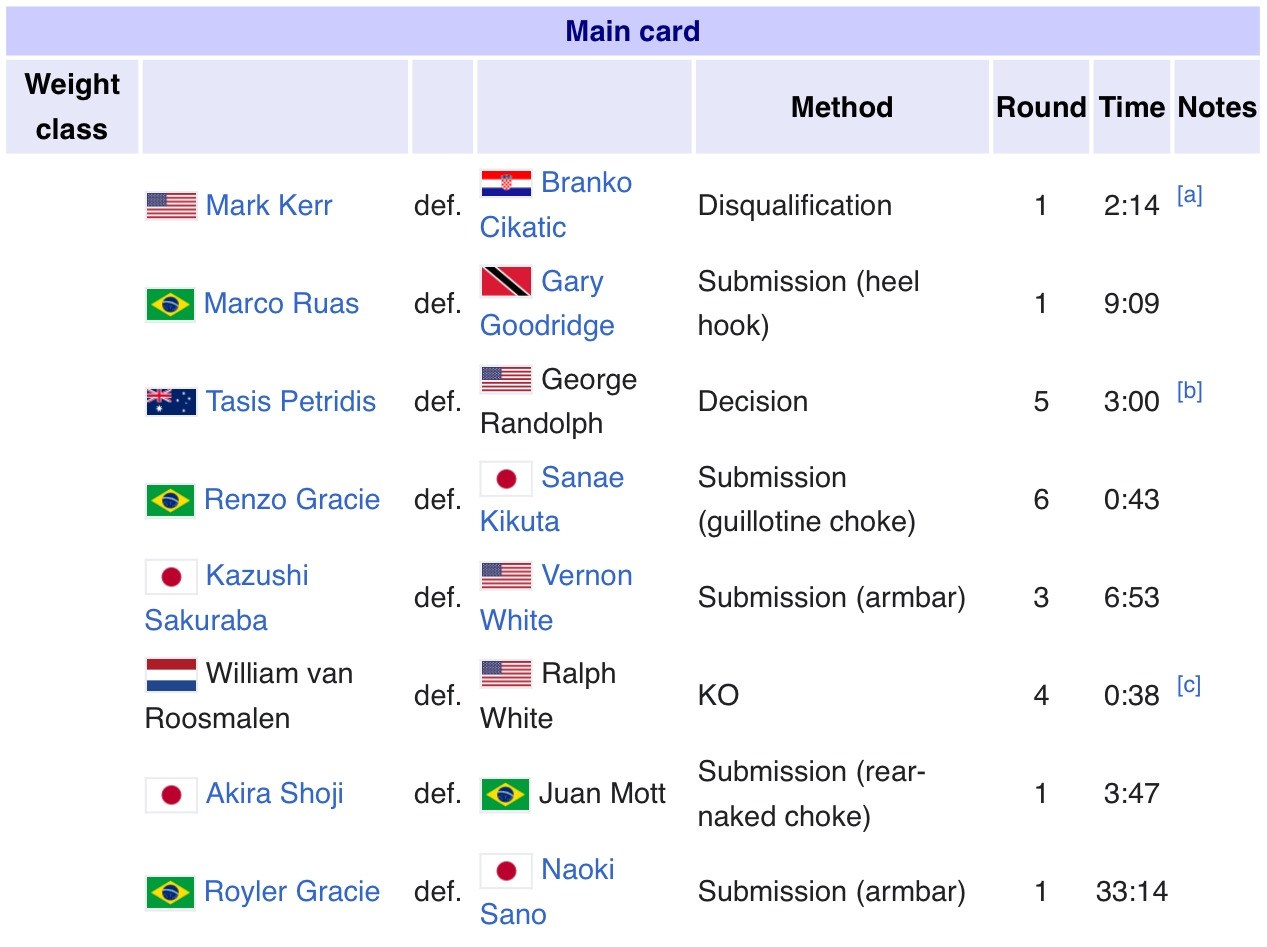Click the Netherlands flag beside William van Roosmalen
Viewport: 1267px width, 947px height.
pyautogui.click(x=171, y=675)
